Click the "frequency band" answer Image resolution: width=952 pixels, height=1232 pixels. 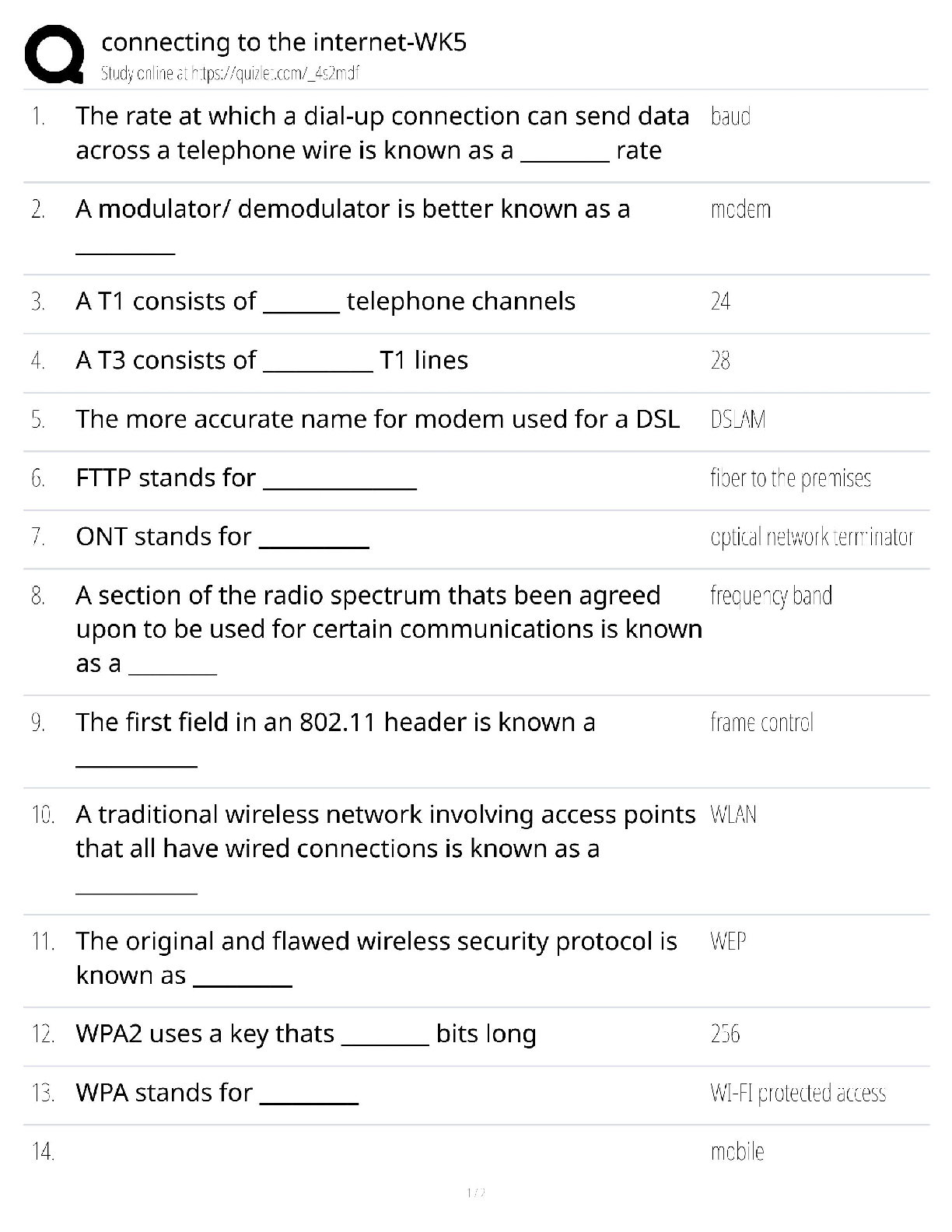point(771,596)
